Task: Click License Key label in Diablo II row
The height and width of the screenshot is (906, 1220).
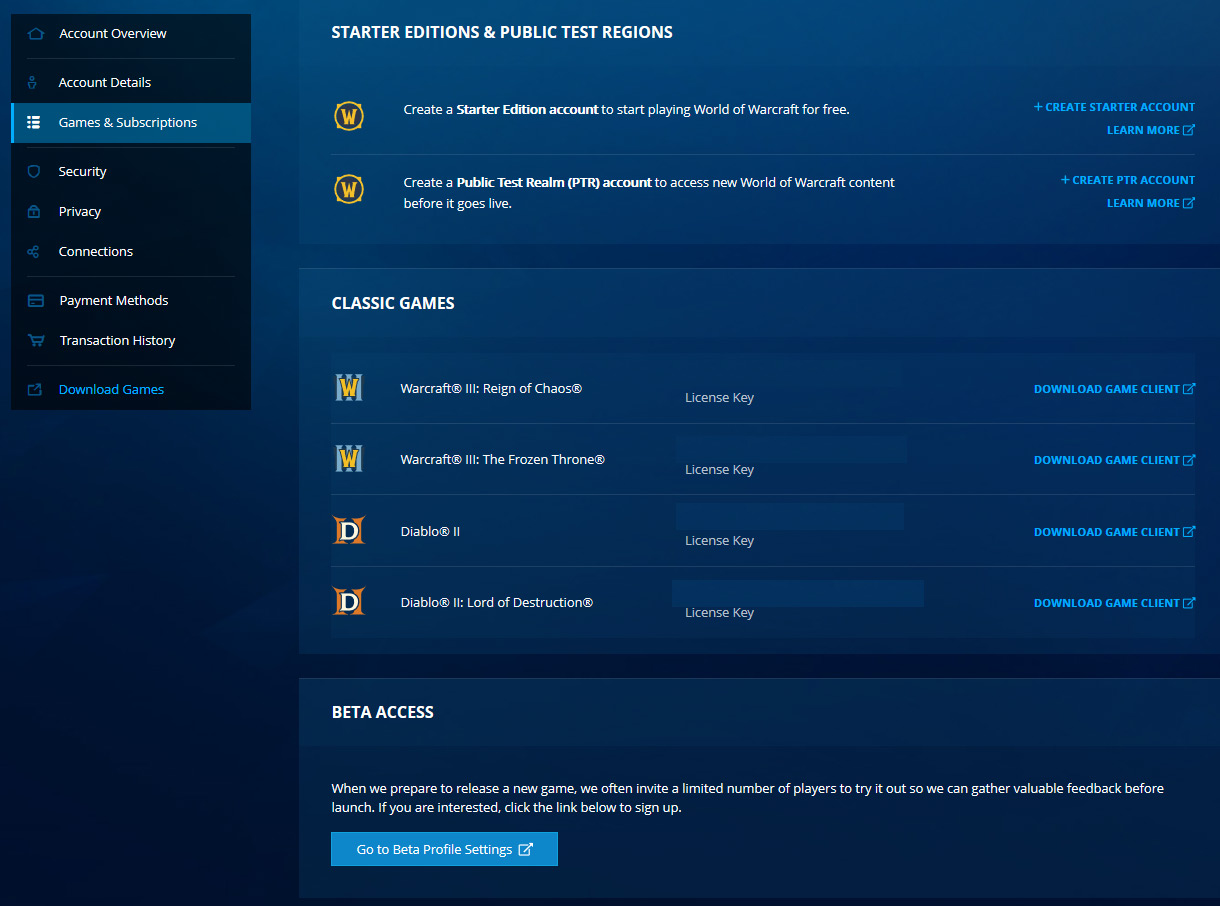Action: pyautogui.click(x=719, y=541)
